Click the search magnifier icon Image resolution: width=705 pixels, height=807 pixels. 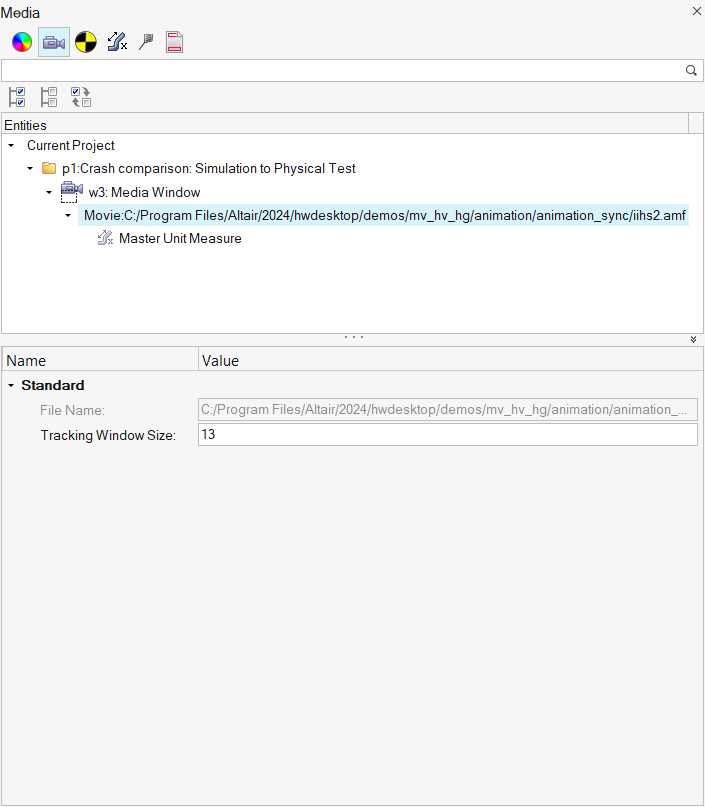(691, 71)
